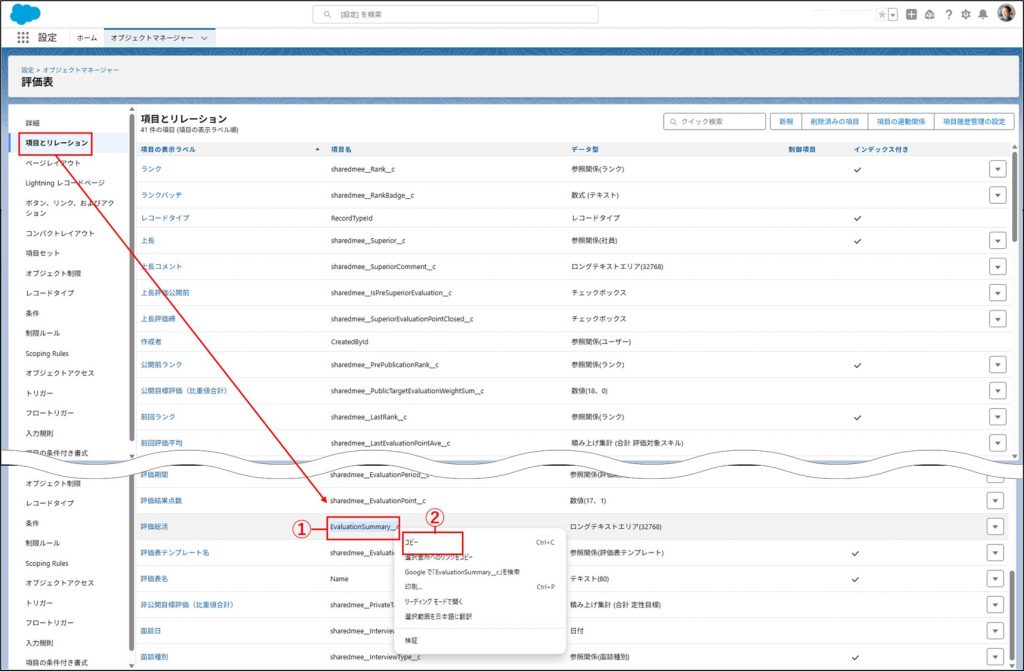Screen dimensions: 1024x671
Task: Select 項目とリレーション in the sidebar
Action: (56, 143)
